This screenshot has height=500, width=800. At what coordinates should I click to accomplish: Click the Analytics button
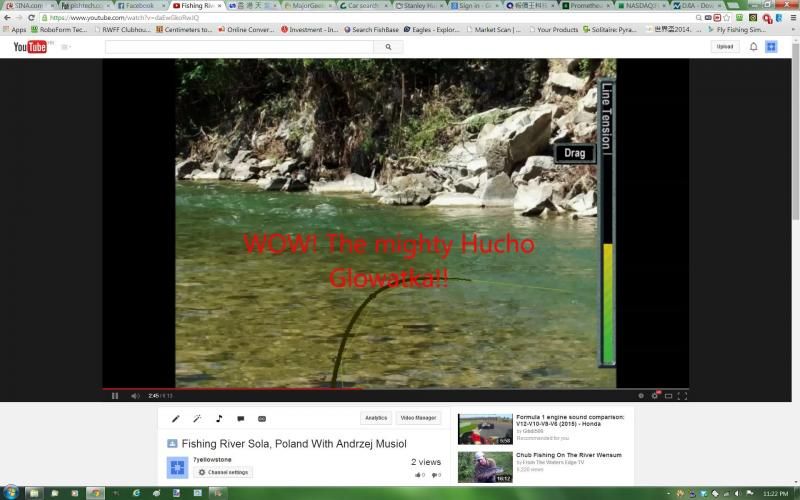pyautogui.click(x=376, y=418)
